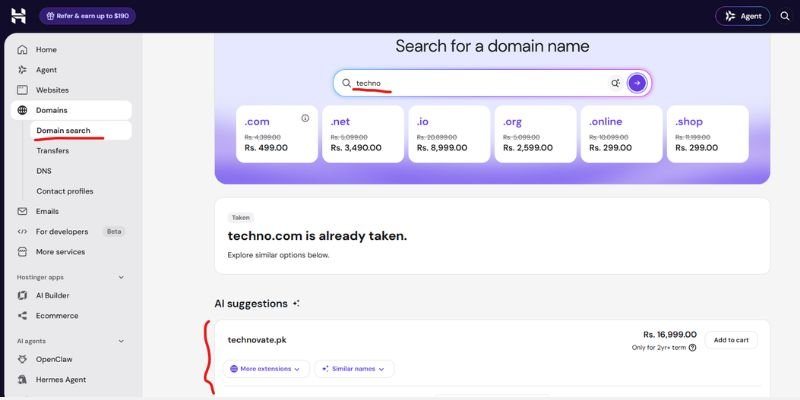Image resolution: width=800 pixels, height=400 pixels.
Task: Open the Refer & earn up to $190 offer
Action: coord(87,16)
